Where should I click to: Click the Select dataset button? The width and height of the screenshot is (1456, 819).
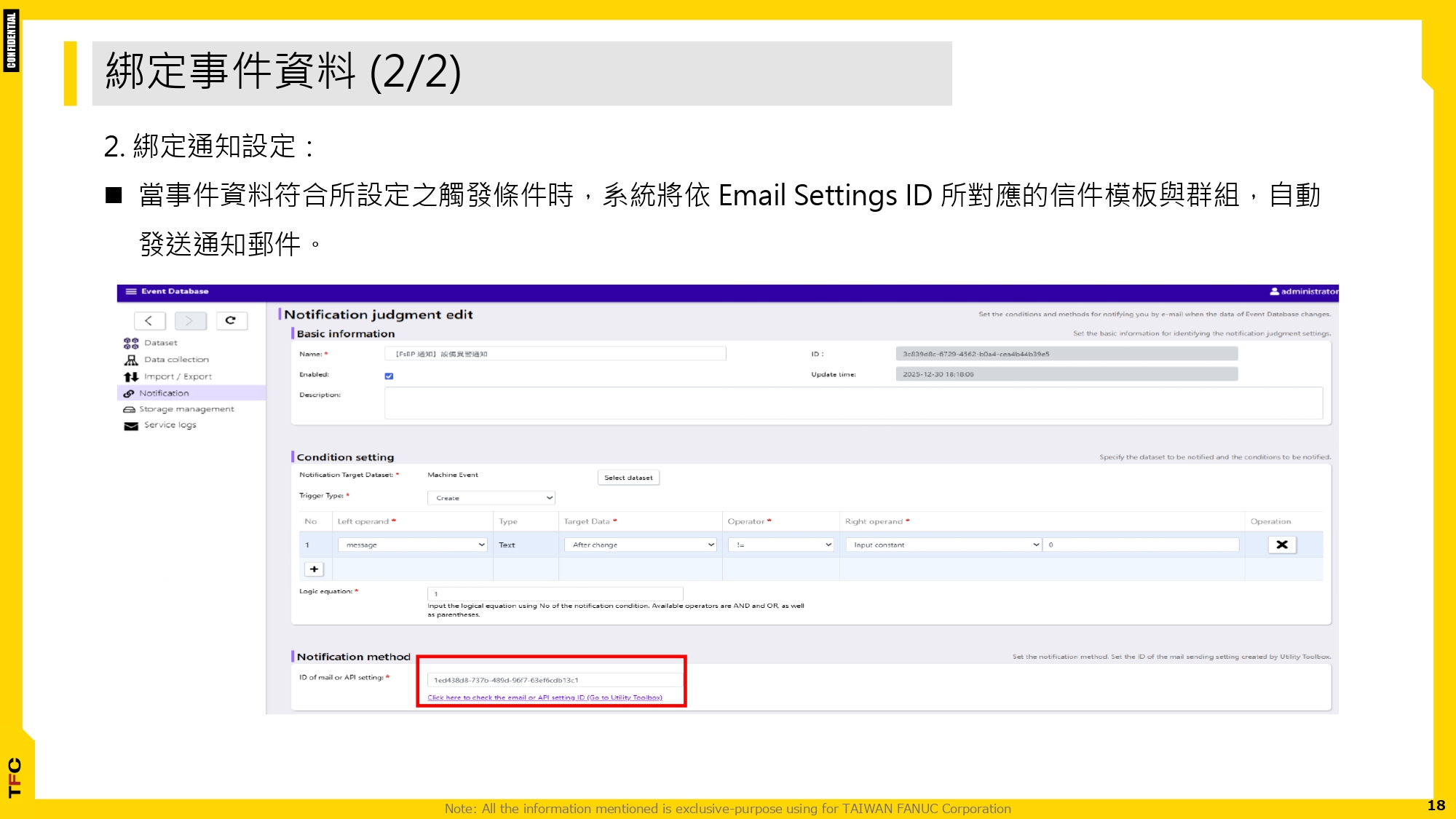pyautogui.click(x=628, y=478)
